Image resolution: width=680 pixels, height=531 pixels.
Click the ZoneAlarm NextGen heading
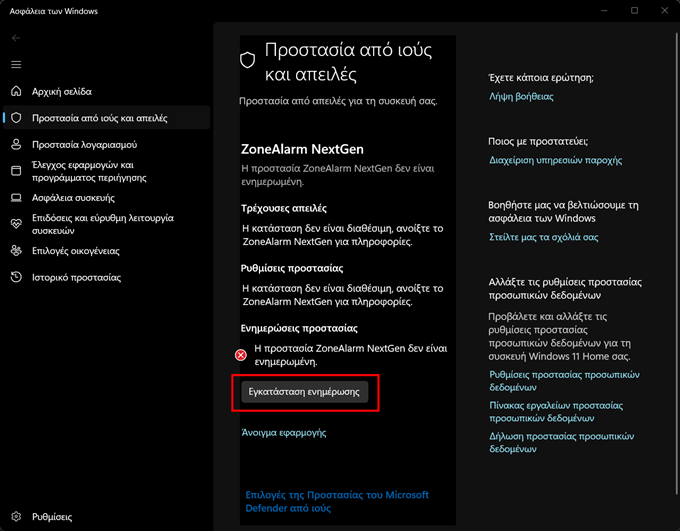pos(302,149)
